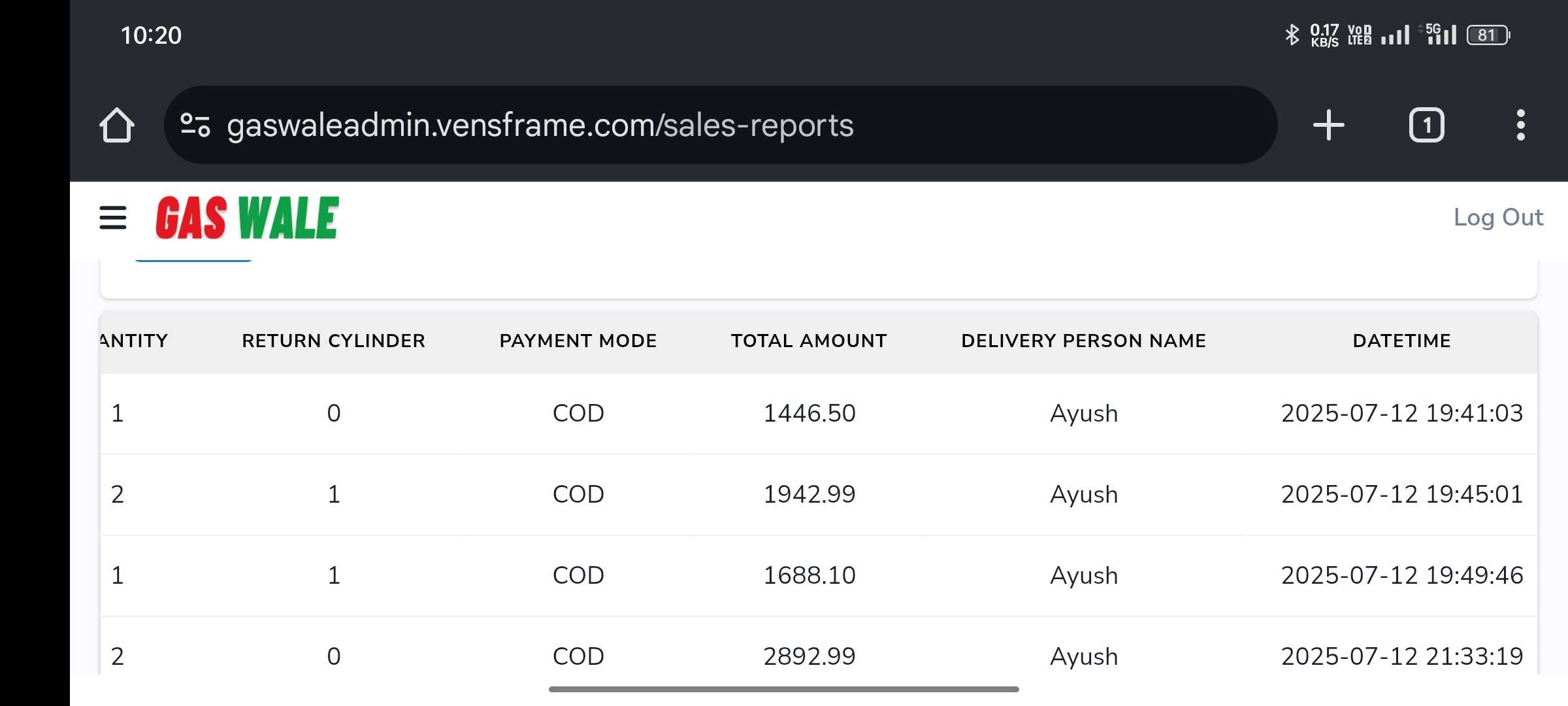Image resolution: width=1568 pixels, height=706 pixels.
Task: Select the 1446.50 total amount cell
Action: point(809,413)
